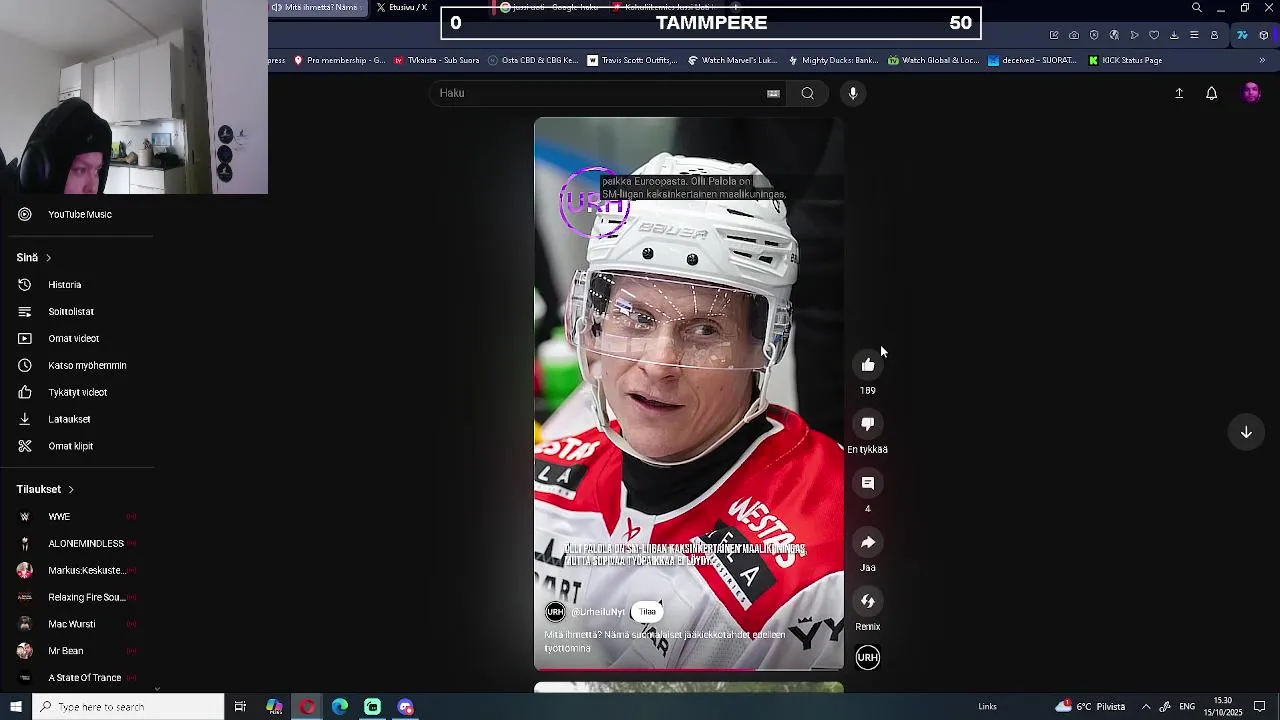Click the browser ad-blocker shield icon
1280x720 pixels.
click(x=1094, y=35)
